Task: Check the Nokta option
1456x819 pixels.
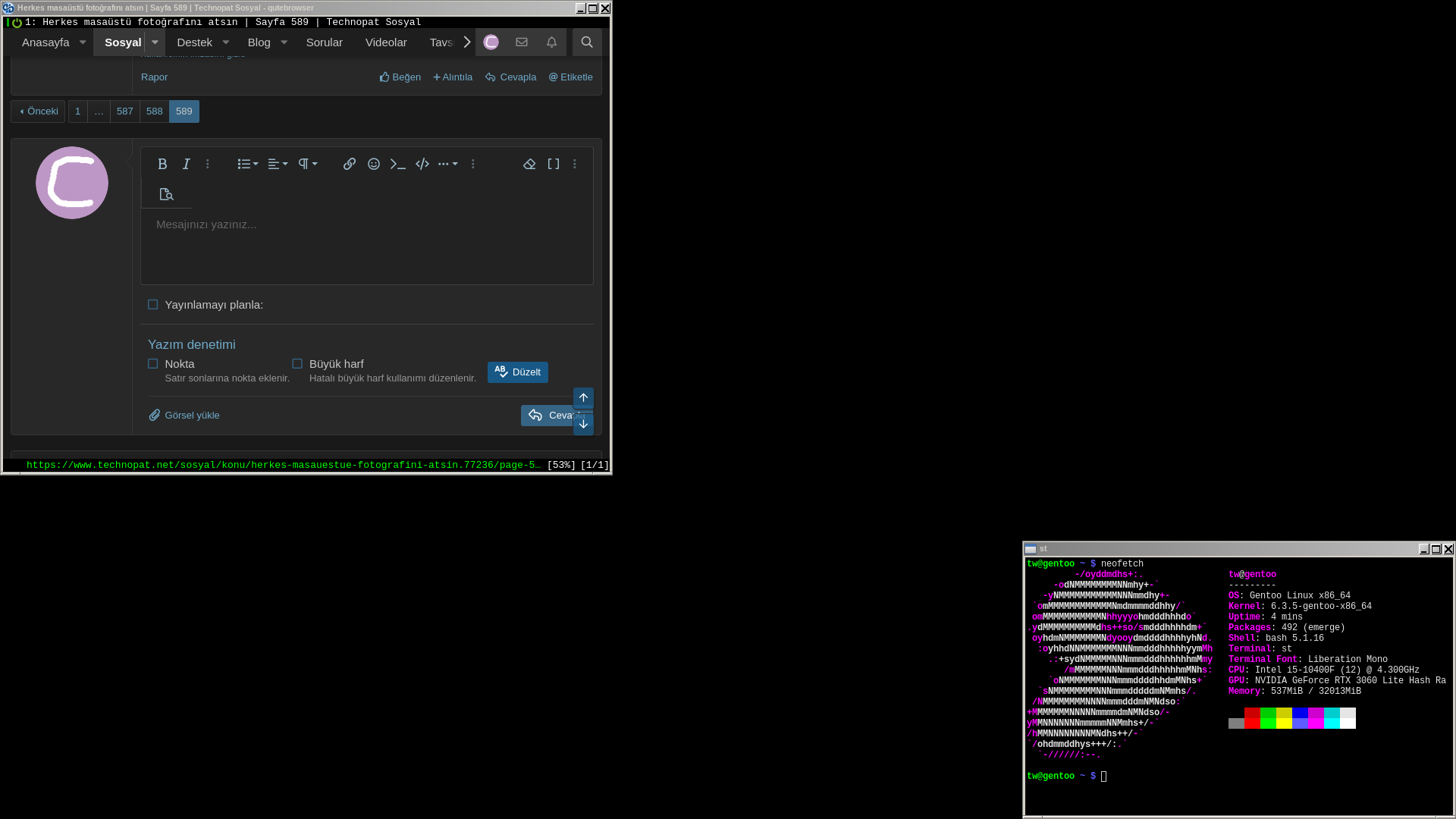Action: (x=153, y=364)
